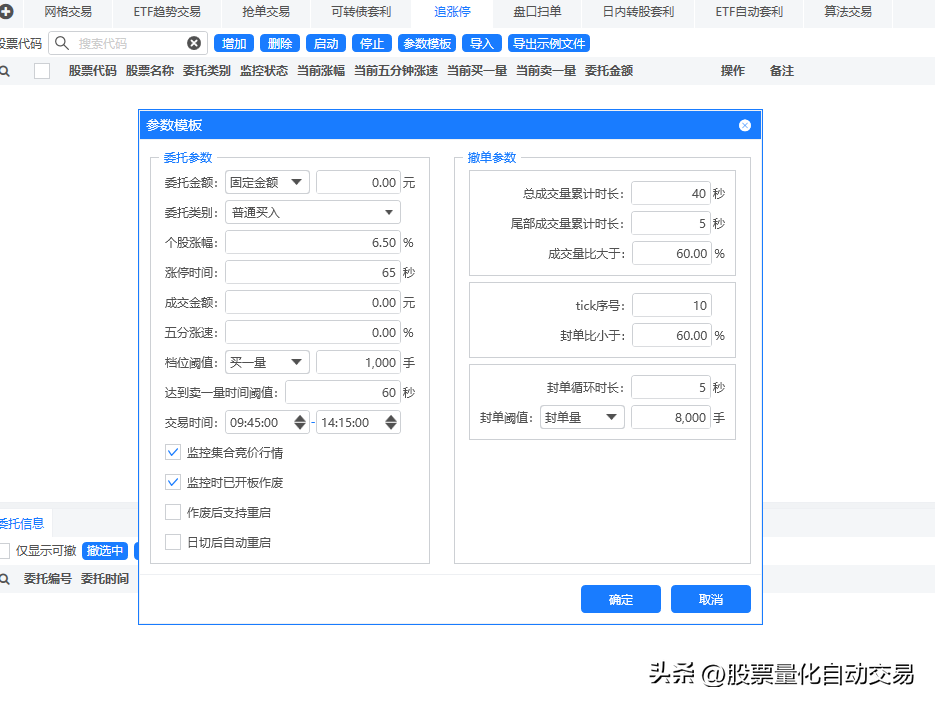Click the 增加 button
935x705 pixels.
[234, 44]
